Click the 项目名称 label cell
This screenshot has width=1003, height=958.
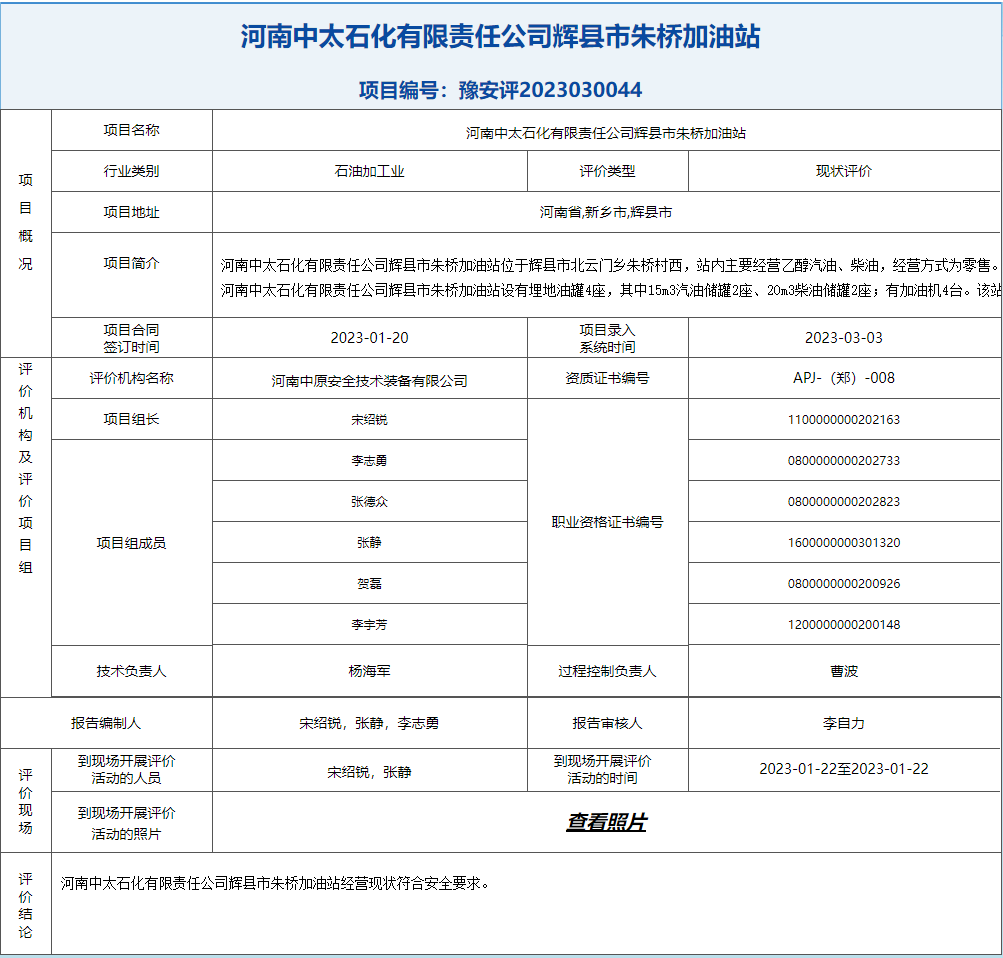pos(131,130)
